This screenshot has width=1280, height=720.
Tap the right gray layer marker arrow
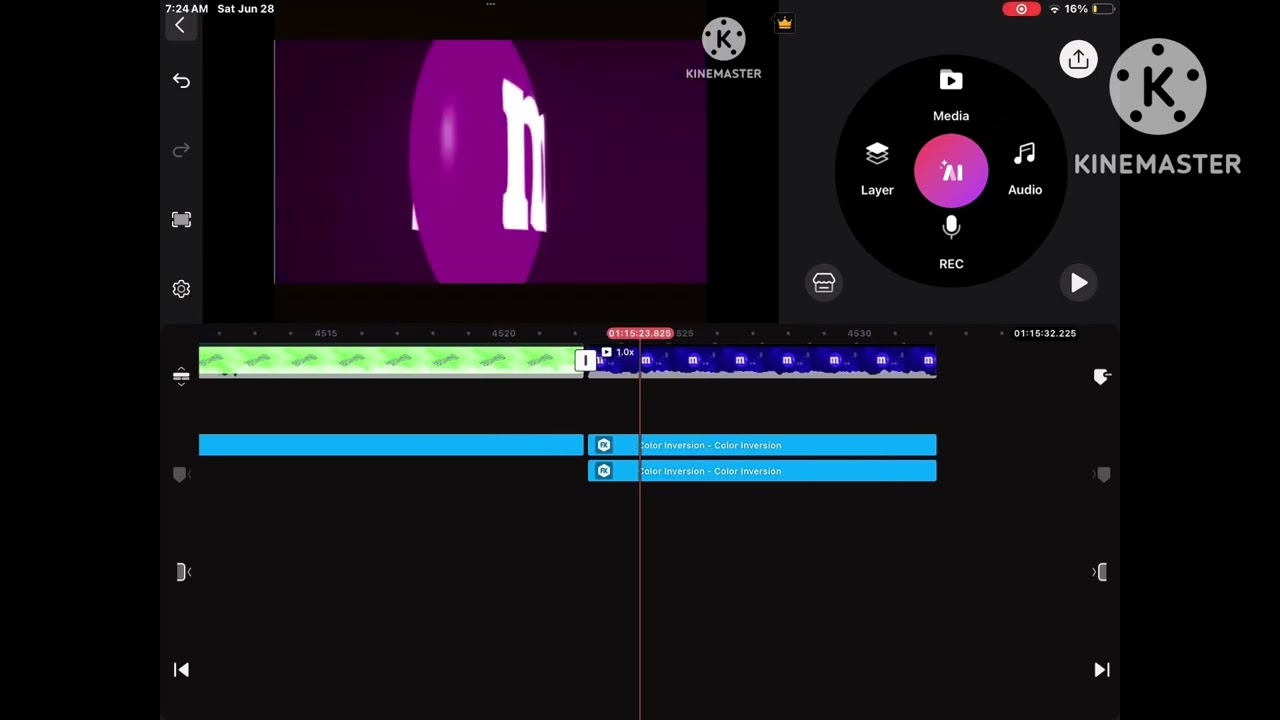point(1102,474)
